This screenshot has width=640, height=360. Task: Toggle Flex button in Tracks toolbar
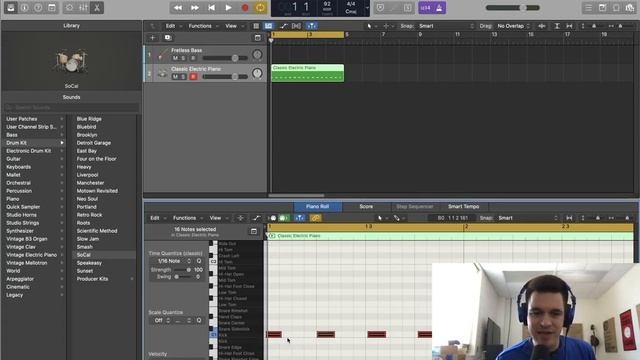click(296, 26)
